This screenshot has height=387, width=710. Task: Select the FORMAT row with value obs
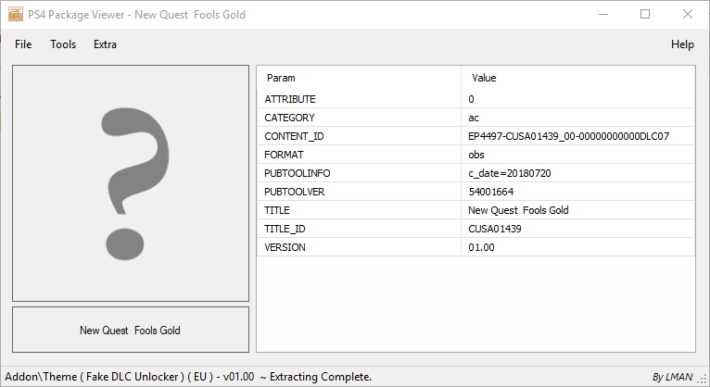(476, 155)
